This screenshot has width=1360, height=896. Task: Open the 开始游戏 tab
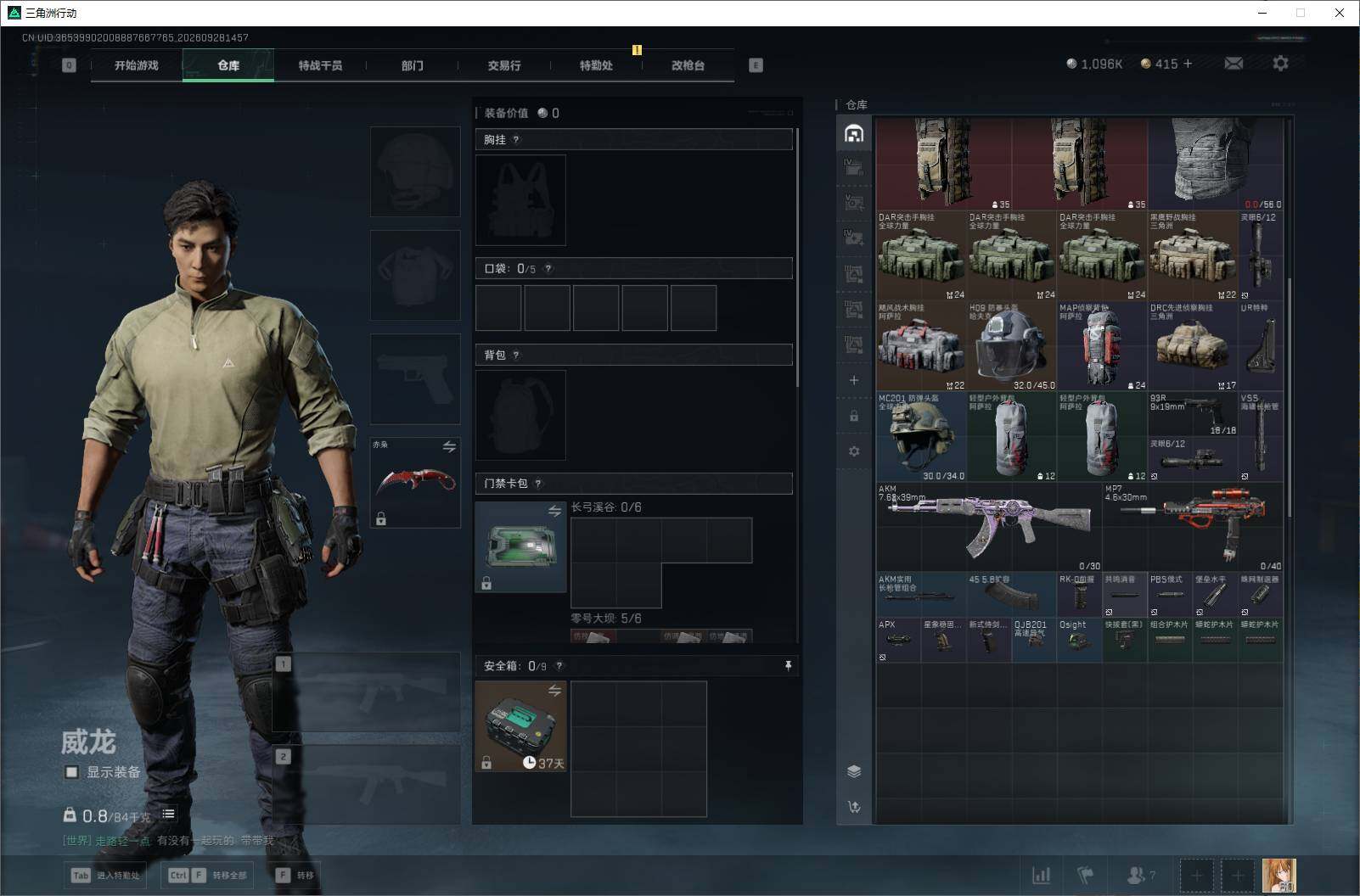pyautogui.click(x=137, y=65)
